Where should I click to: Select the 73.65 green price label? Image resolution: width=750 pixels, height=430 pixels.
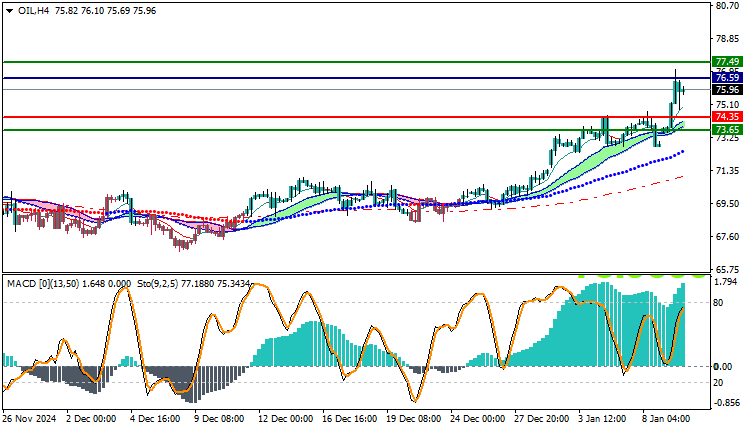[727, 130]
